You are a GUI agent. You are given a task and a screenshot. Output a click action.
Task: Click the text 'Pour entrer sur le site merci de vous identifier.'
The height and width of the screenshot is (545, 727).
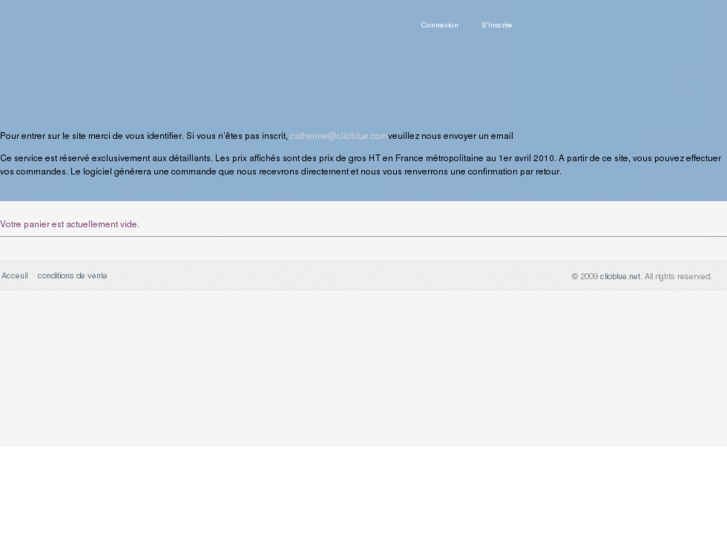pyautogui.click(x=92, y=136)
